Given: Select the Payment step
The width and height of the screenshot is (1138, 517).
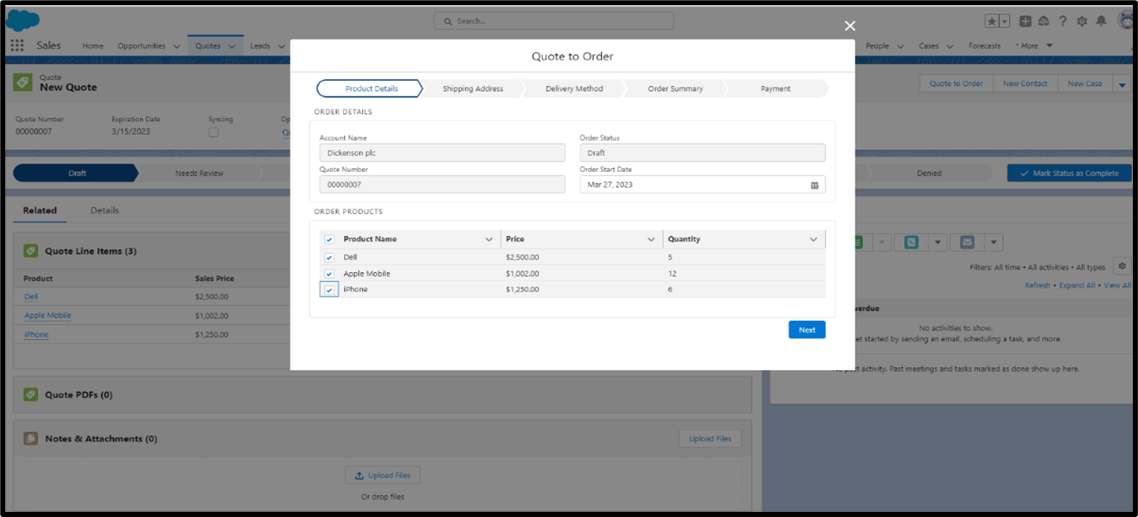Looking at the screenshot, I should pyautogui.click(x=775, y=89).
